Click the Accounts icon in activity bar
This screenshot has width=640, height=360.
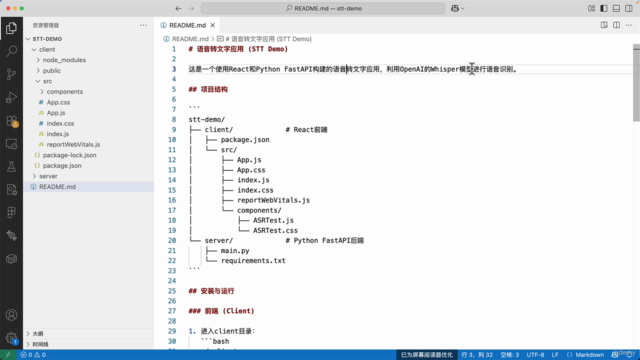click(x=11, y=315)
